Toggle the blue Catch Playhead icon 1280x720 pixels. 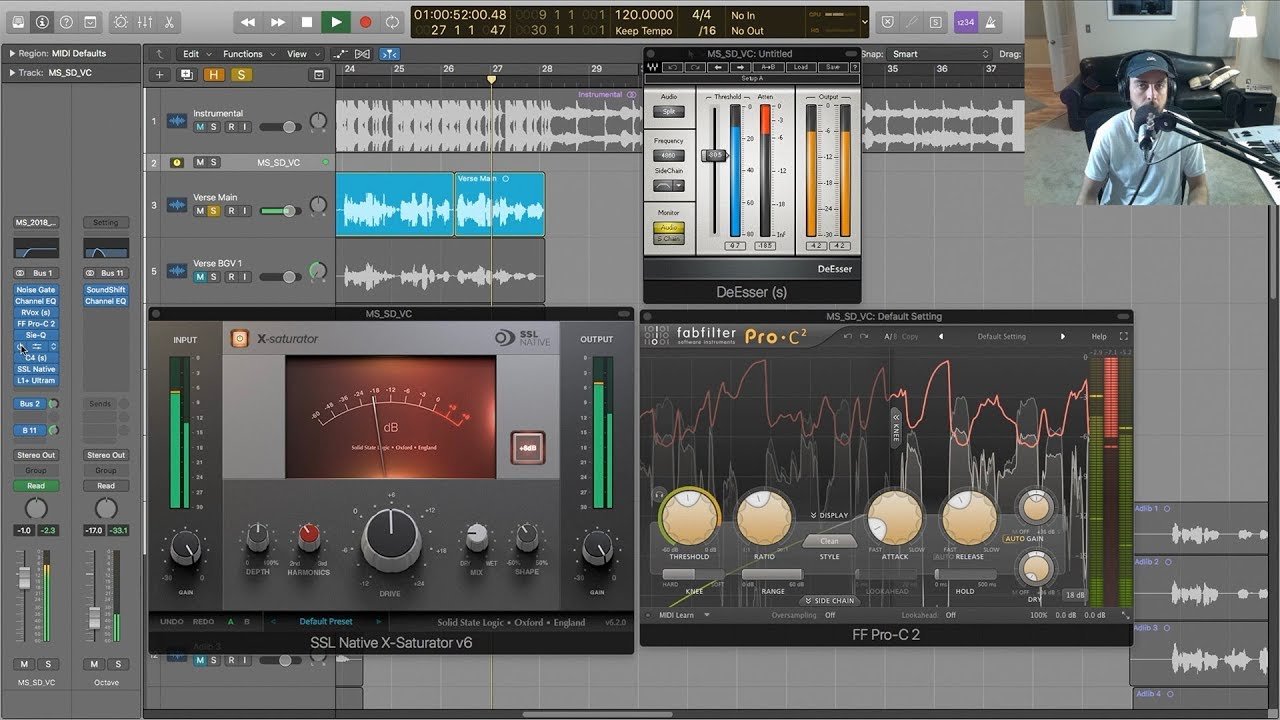point(389,54)
